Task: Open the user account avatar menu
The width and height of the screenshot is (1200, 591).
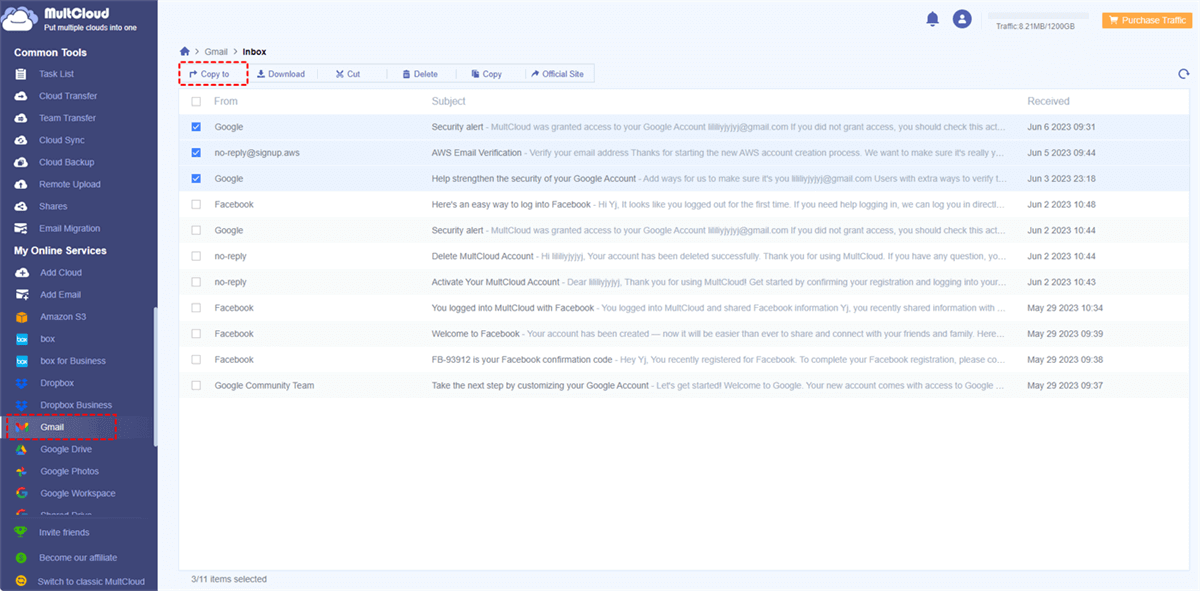Action: (962, 19)
